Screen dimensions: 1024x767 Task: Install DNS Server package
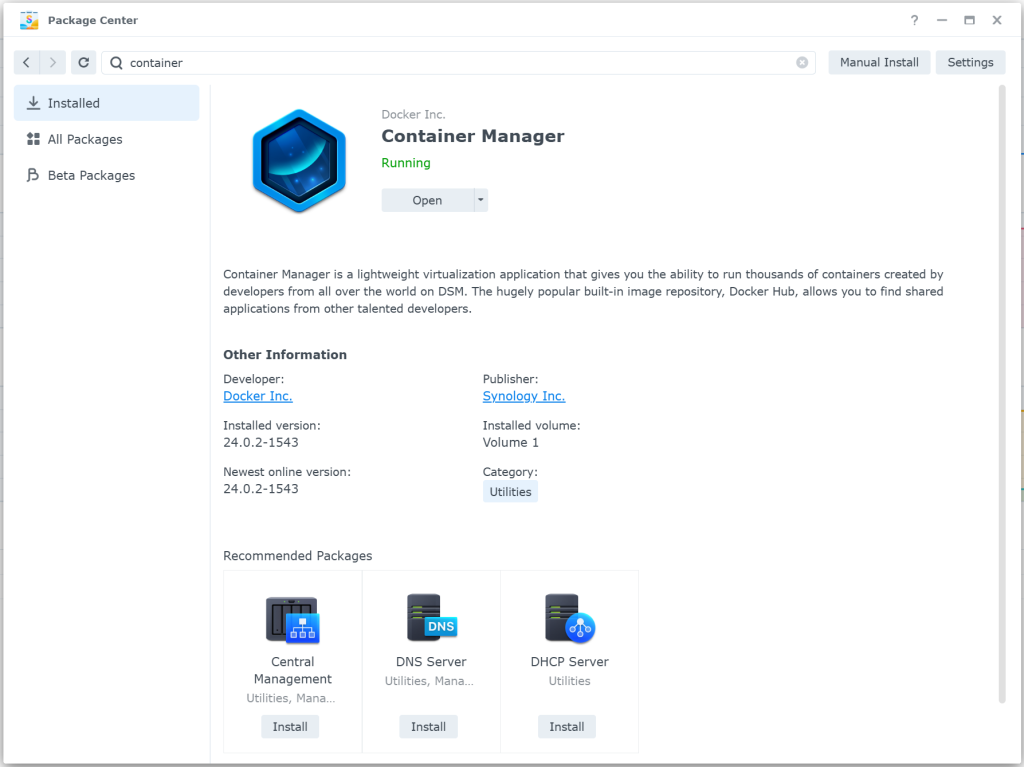click(x=428, y=726)
